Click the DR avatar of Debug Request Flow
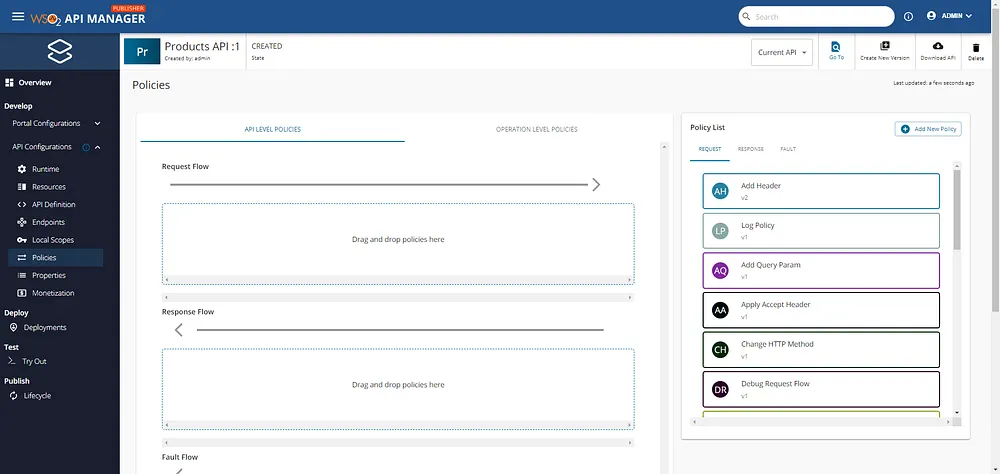The width and height of the screenshot is (1000, 474). 720,389
